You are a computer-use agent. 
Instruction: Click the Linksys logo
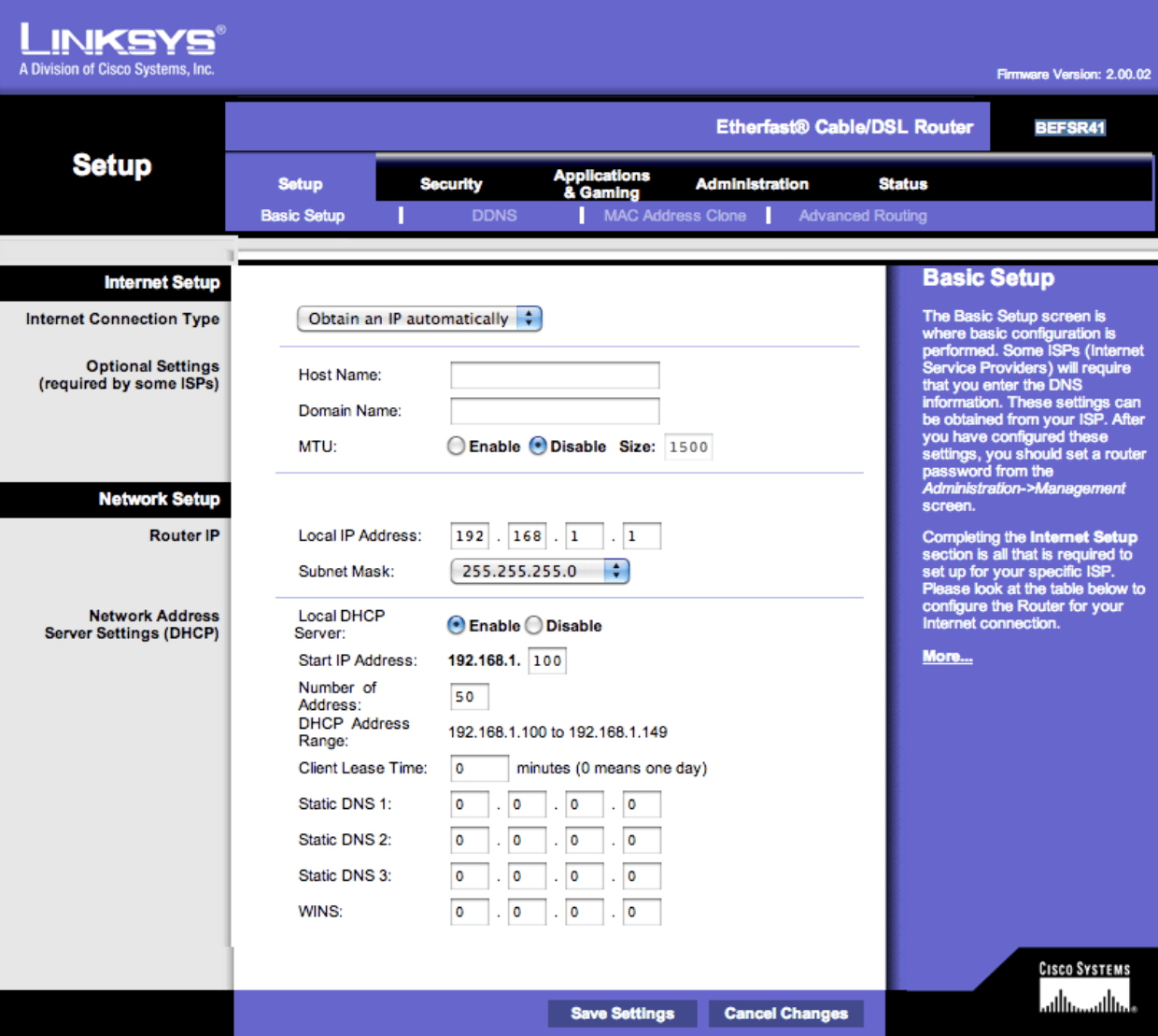(x=121, y=49)
